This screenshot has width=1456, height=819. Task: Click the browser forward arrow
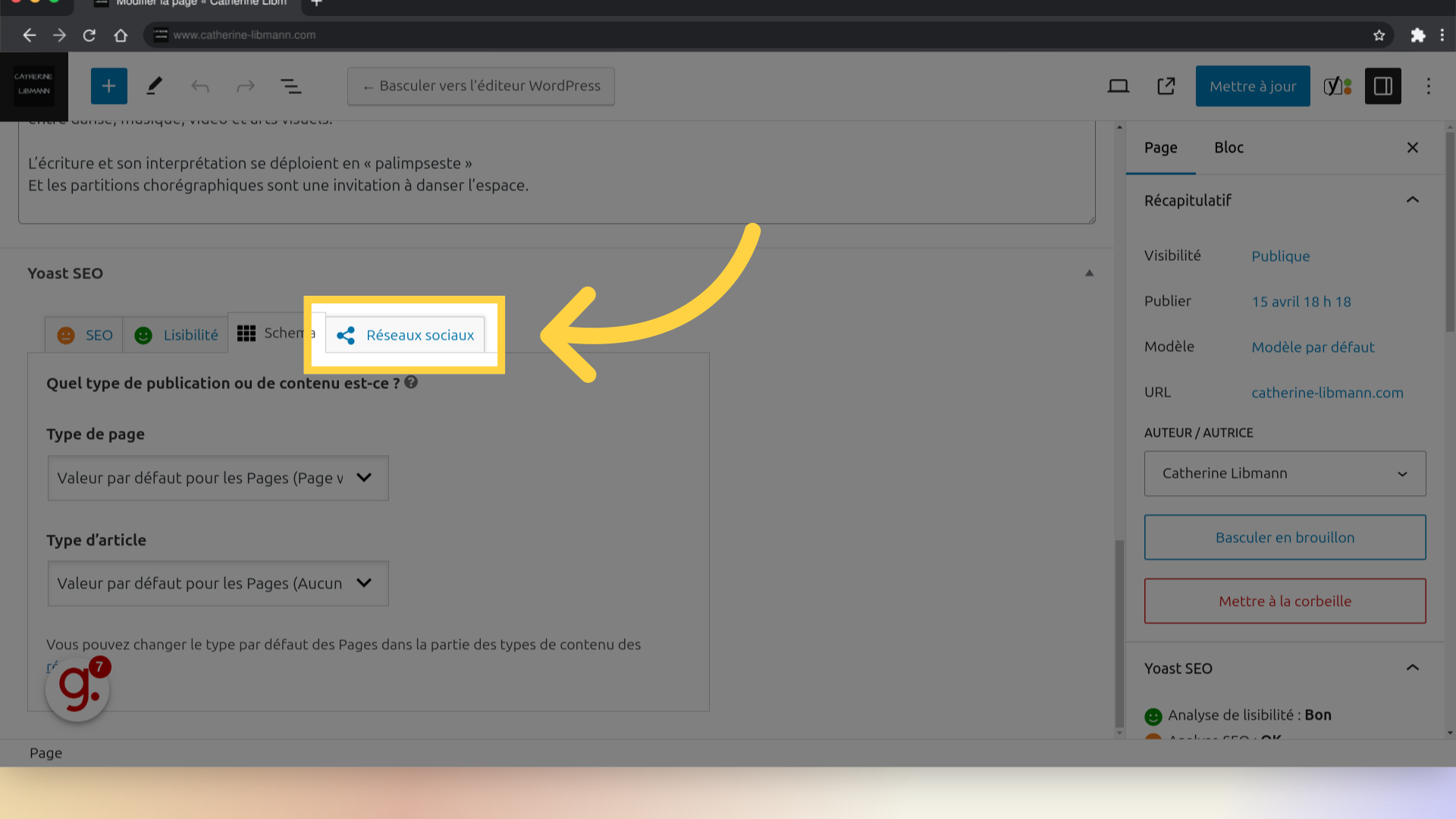[59, 35]
